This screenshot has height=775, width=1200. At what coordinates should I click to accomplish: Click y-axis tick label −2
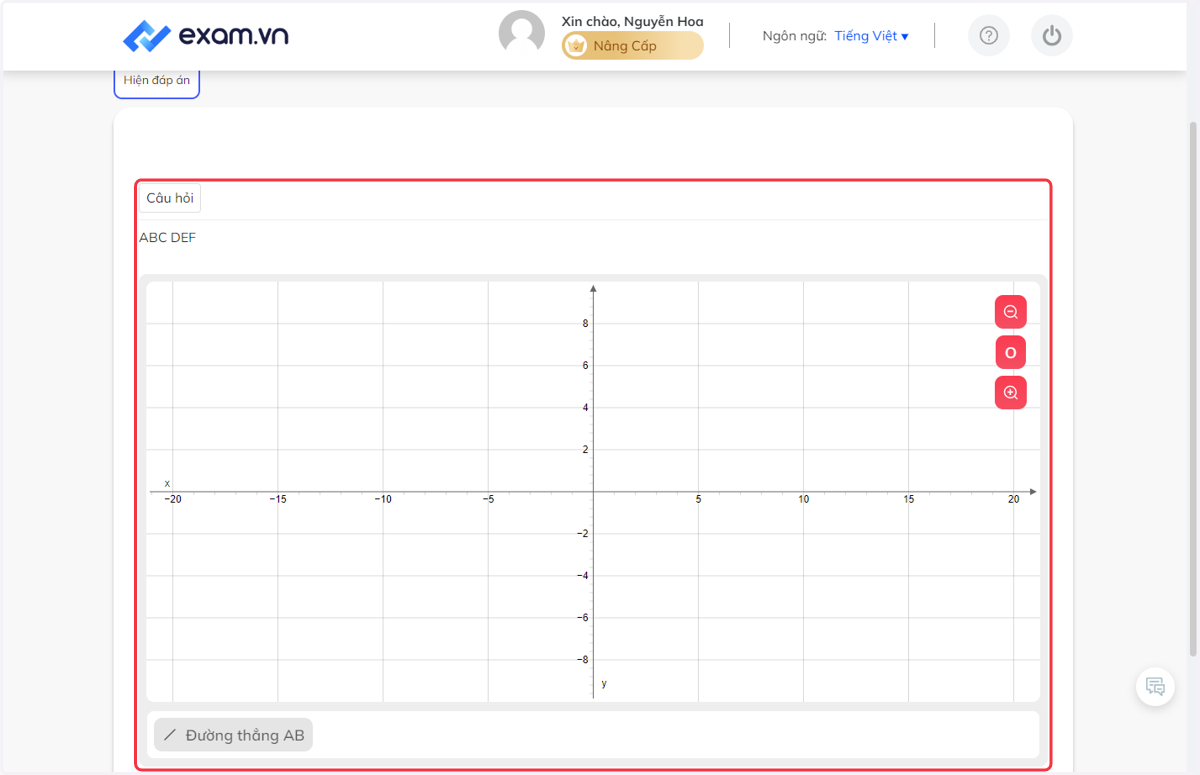[582, 534]
